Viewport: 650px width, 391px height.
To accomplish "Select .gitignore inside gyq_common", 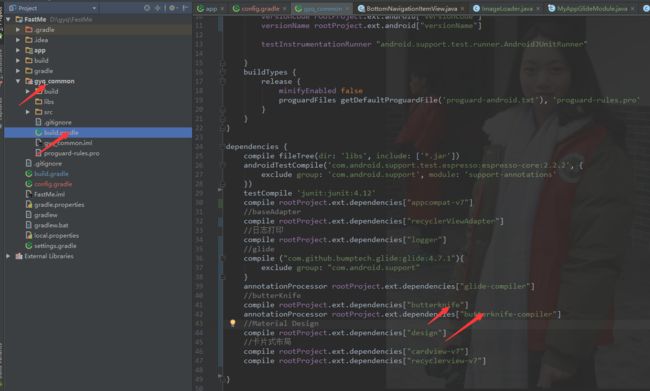I will (58, 122).
